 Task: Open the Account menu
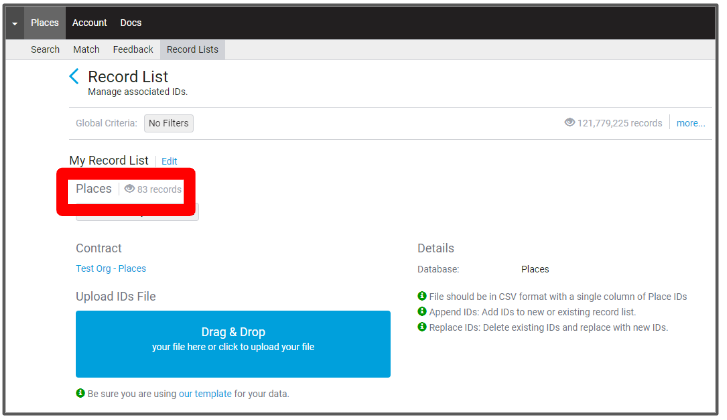click(90, 23)
